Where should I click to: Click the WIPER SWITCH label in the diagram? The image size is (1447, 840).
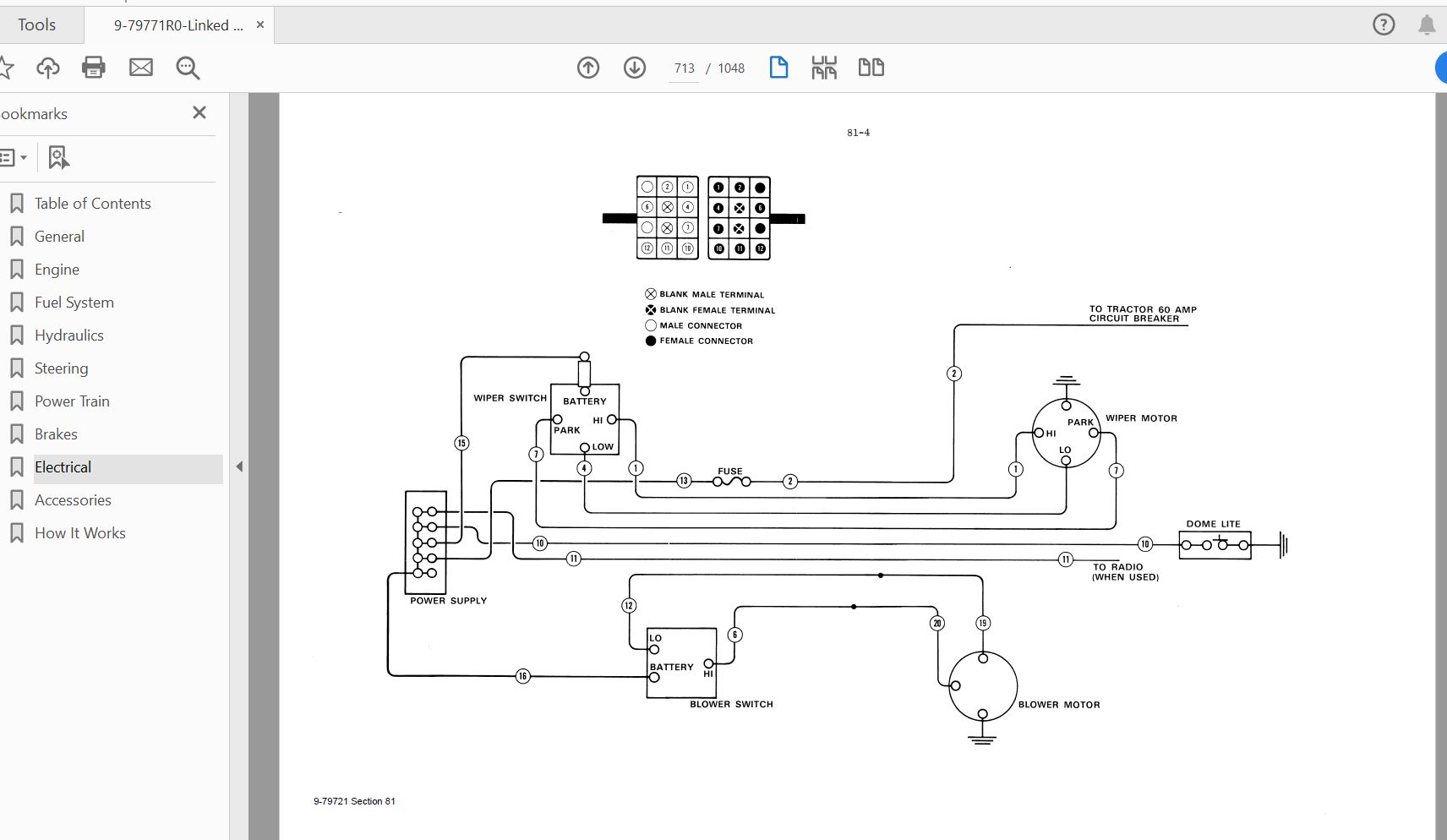[510, 398]
